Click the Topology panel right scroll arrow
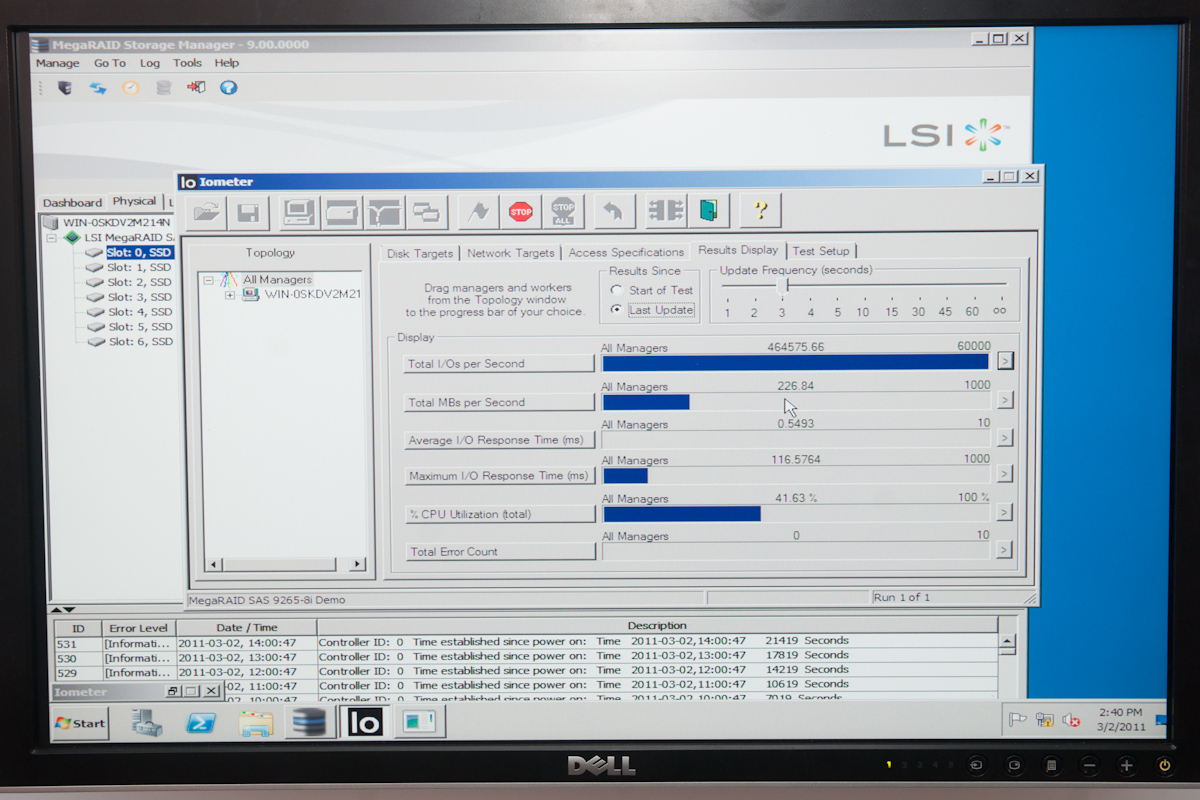The width and height of the screenshot is (1200, 800). (357, 565)
